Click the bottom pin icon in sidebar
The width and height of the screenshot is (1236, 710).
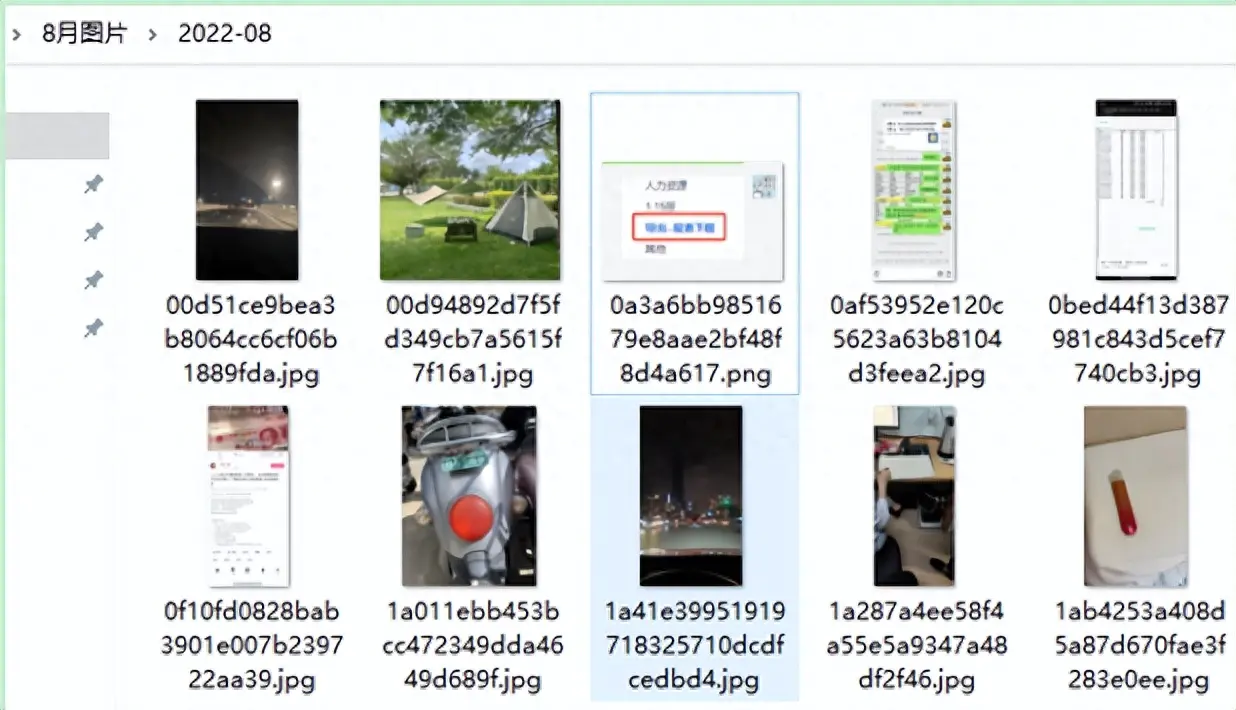[93, 327]
